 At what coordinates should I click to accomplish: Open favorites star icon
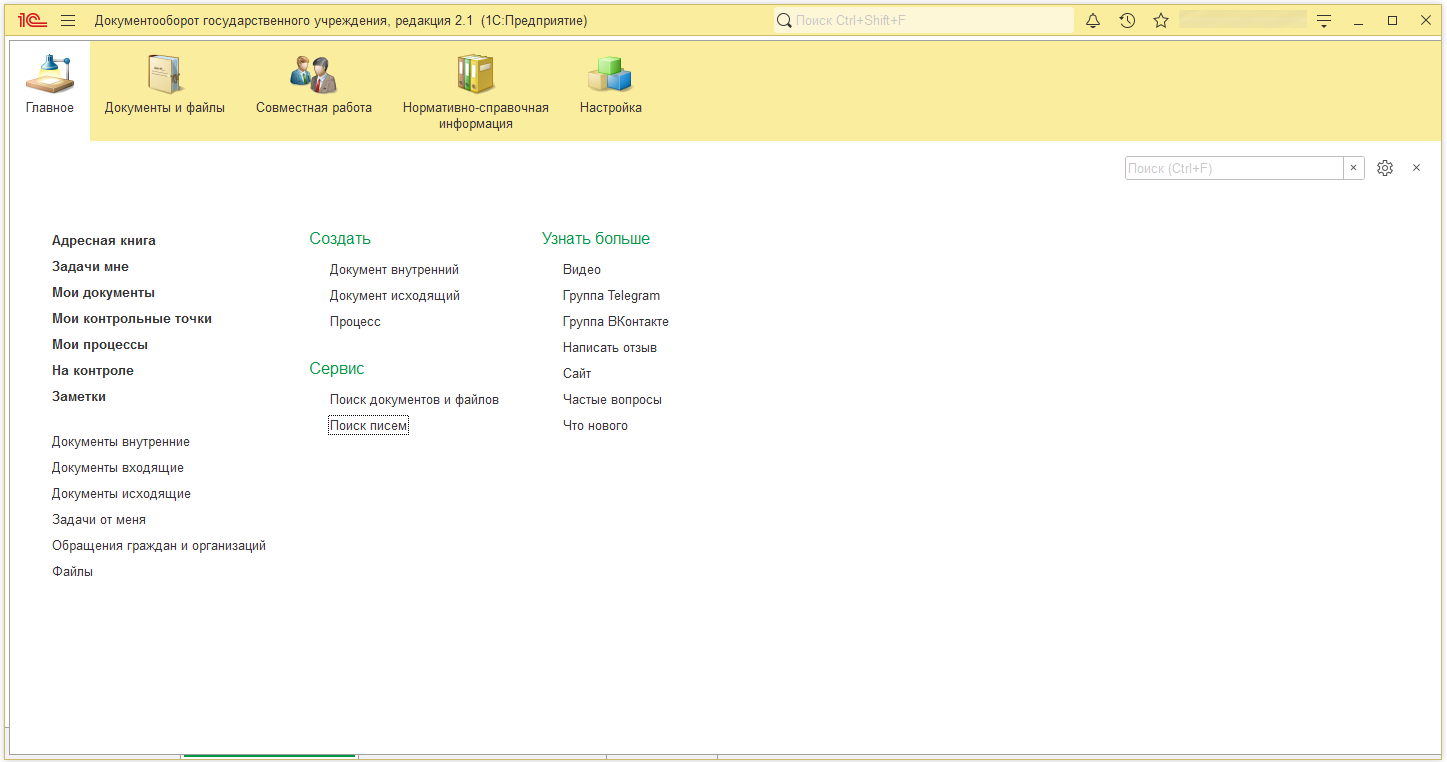click(x=1161, y=20)
